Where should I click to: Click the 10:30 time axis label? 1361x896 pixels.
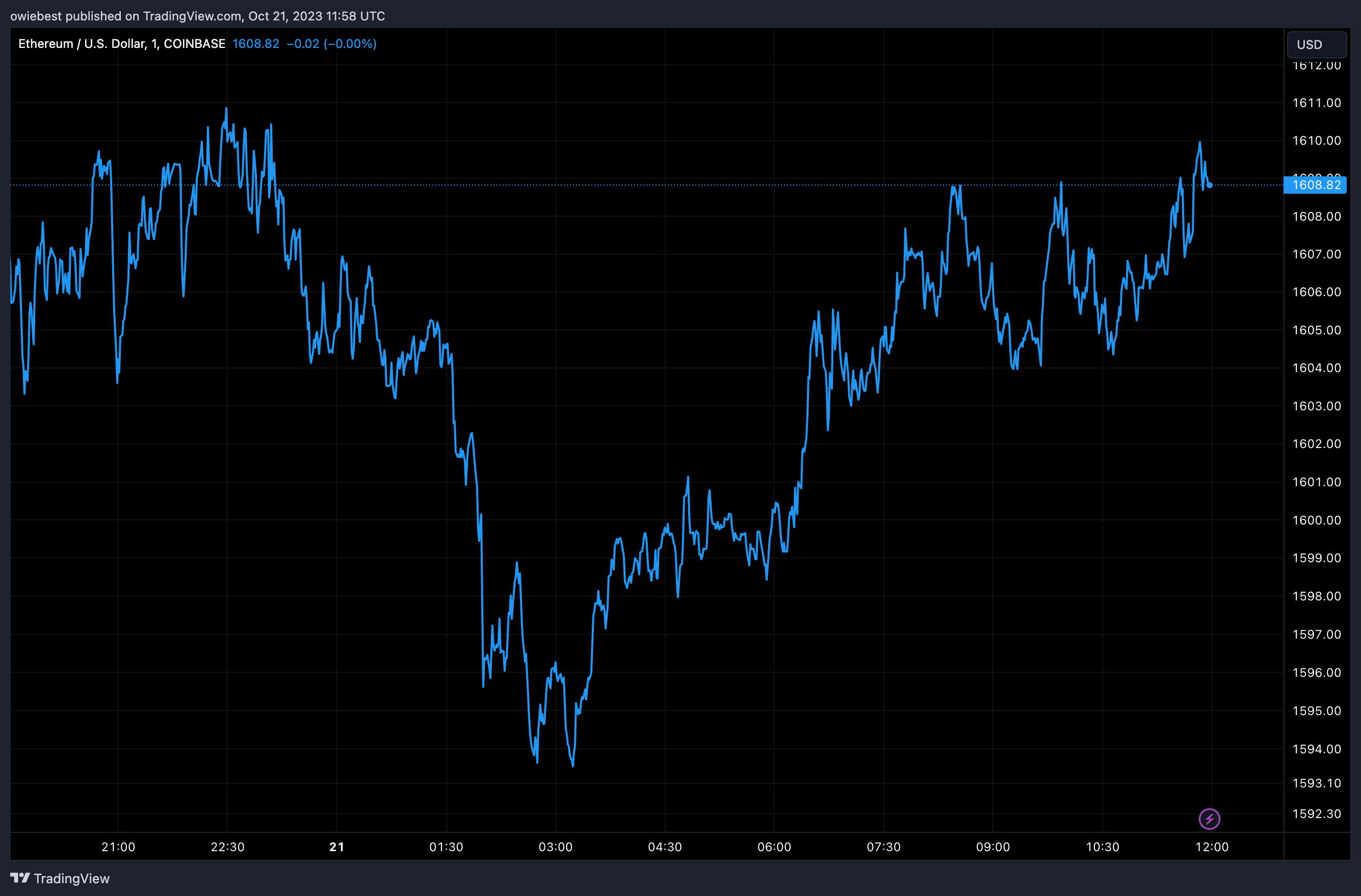[x=1103, y=847]
